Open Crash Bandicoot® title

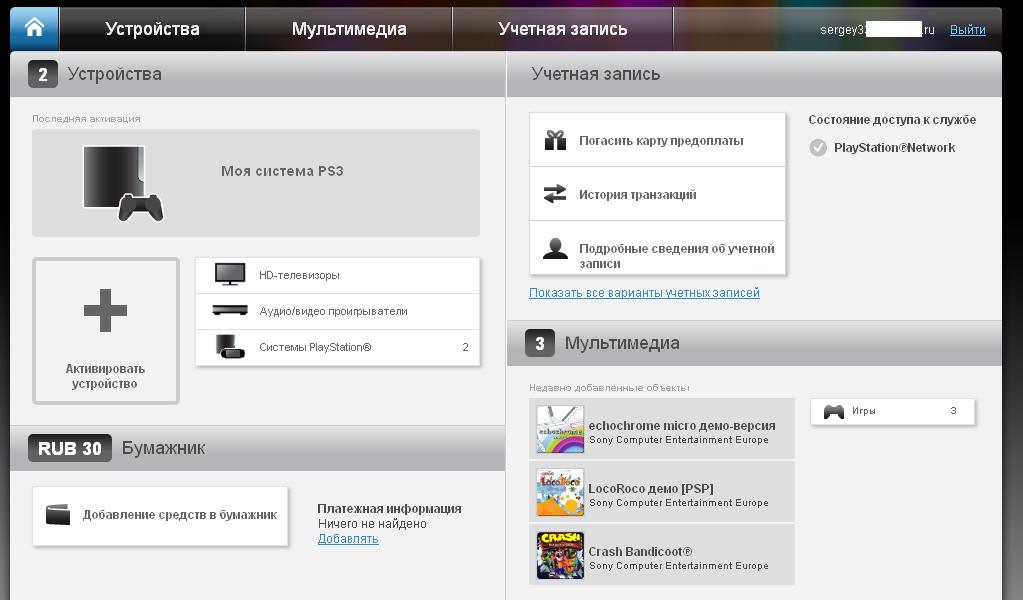click(640, 551)
